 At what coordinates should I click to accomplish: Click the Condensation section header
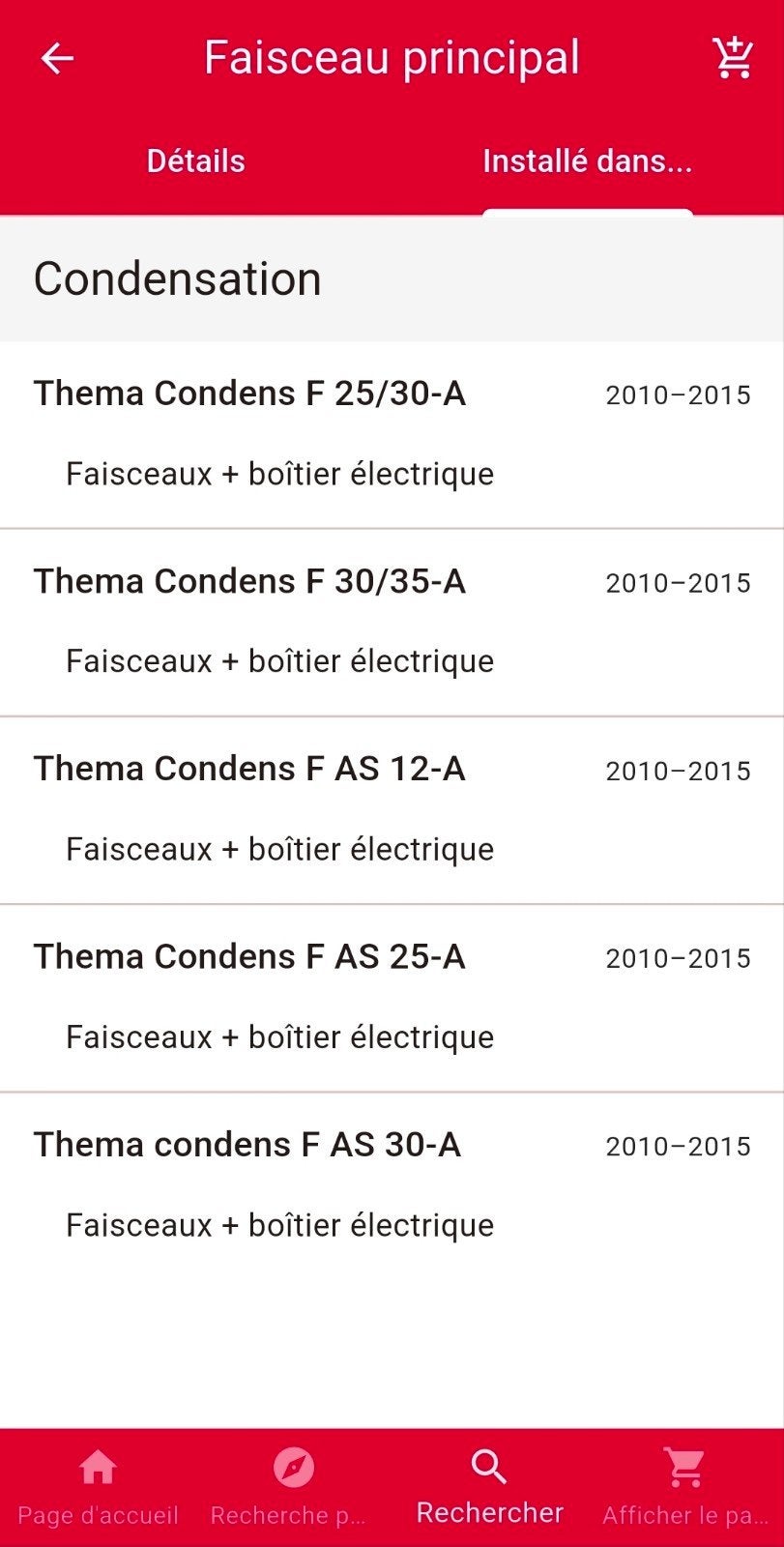pos(392,278)
